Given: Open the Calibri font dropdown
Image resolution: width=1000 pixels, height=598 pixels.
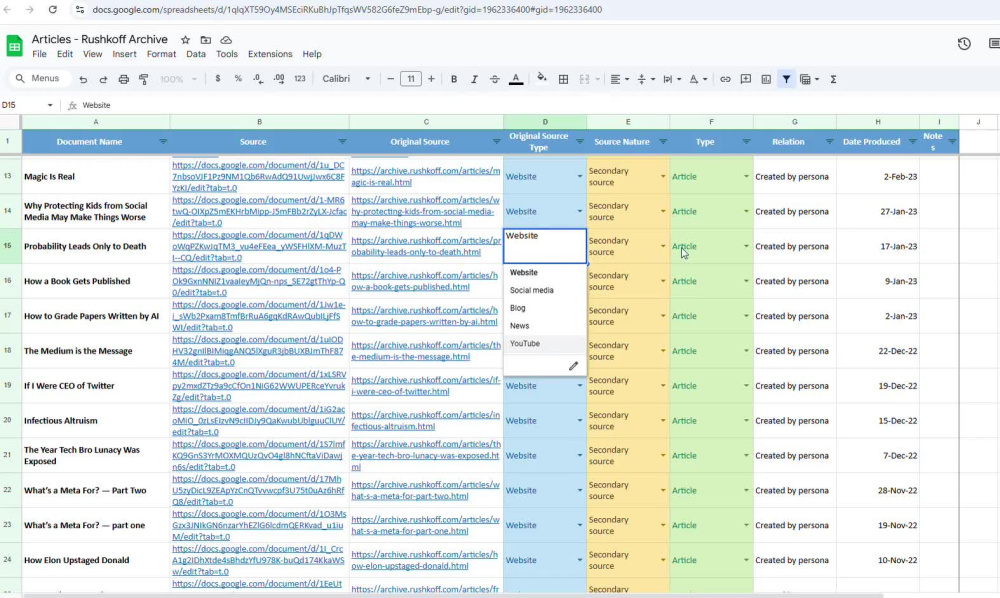Looking at the screenshot, I should [x=346, y=78].
